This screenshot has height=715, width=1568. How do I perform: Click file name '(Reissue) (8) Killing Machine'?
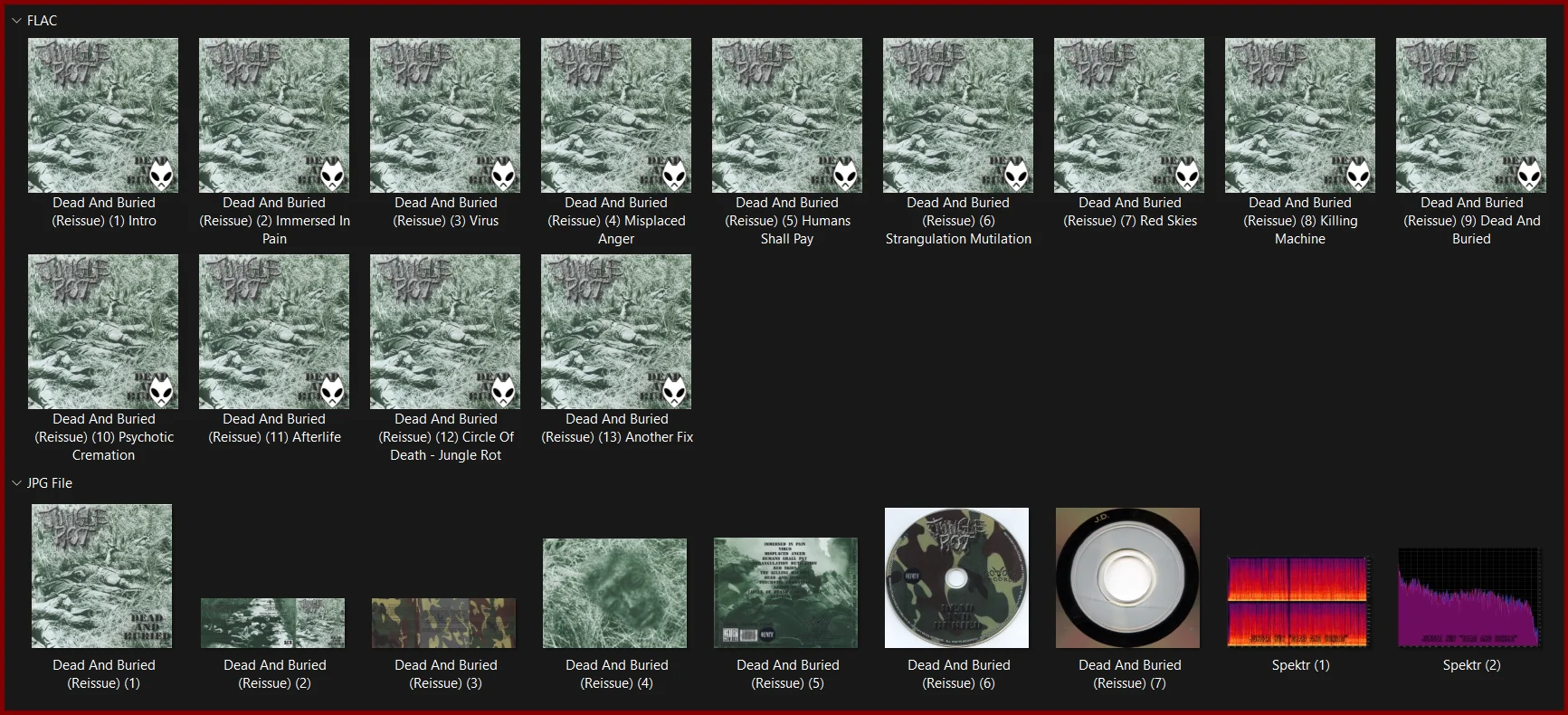1300,221
